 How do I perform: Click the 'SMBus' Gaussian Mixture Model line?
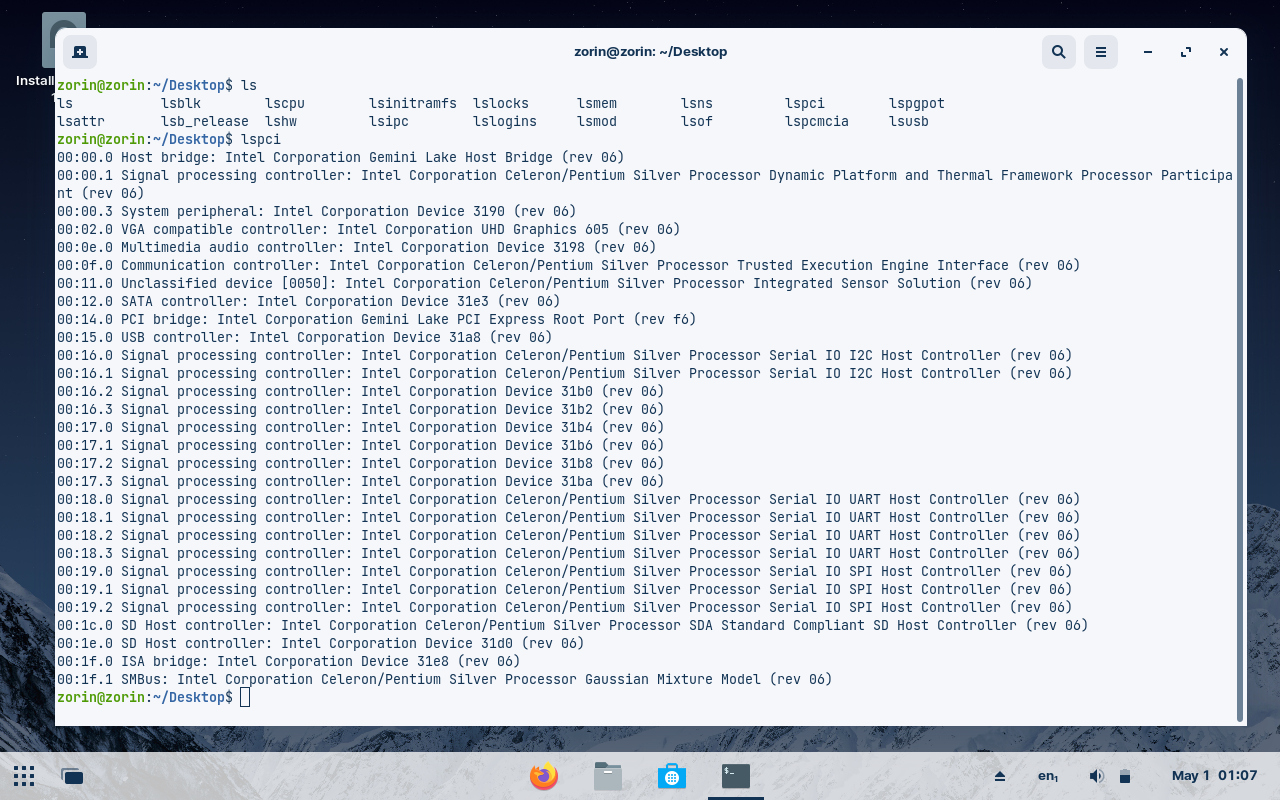click(445, 679)
